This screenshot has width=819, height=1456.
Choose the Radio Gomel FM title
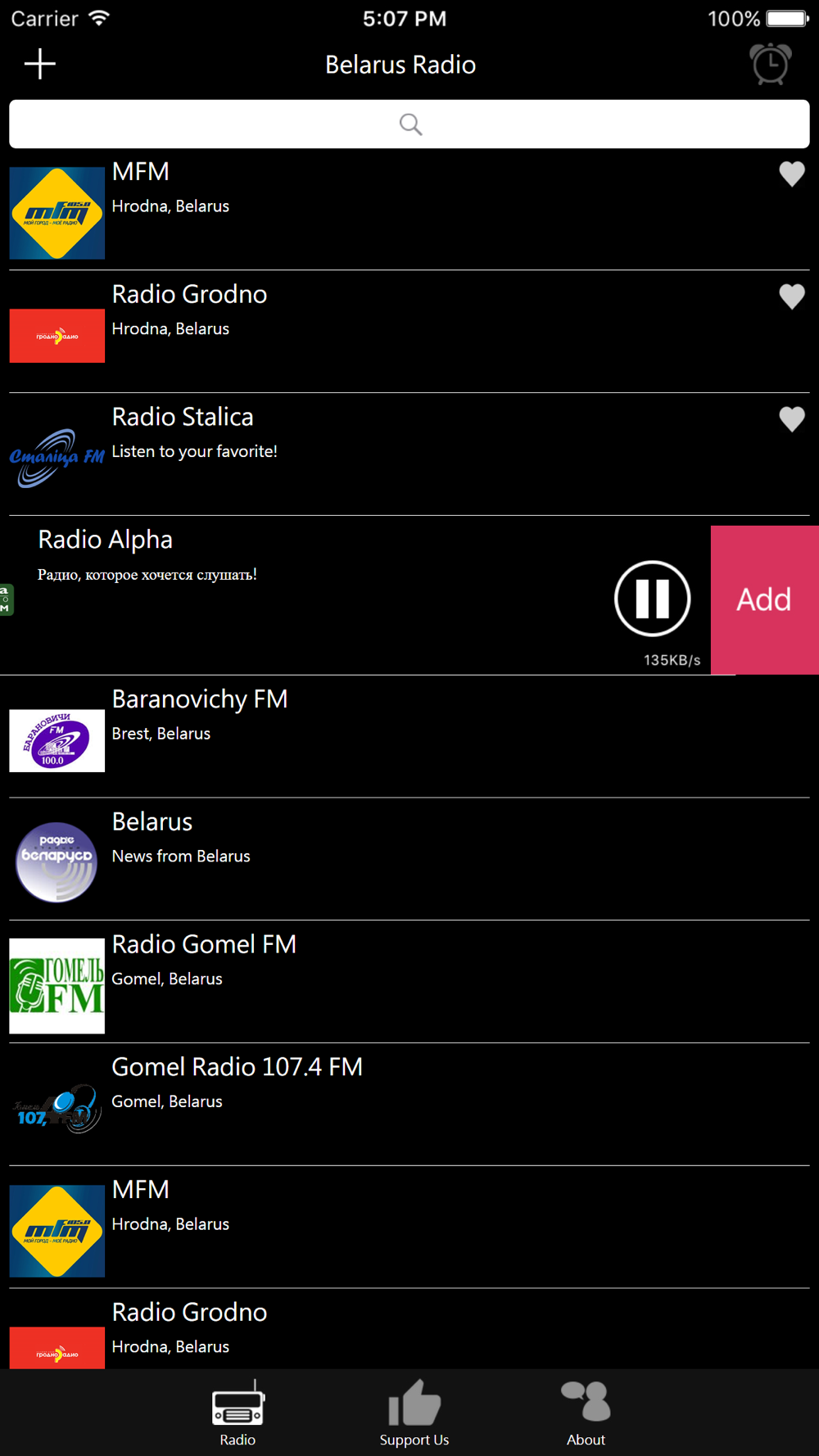204,944
